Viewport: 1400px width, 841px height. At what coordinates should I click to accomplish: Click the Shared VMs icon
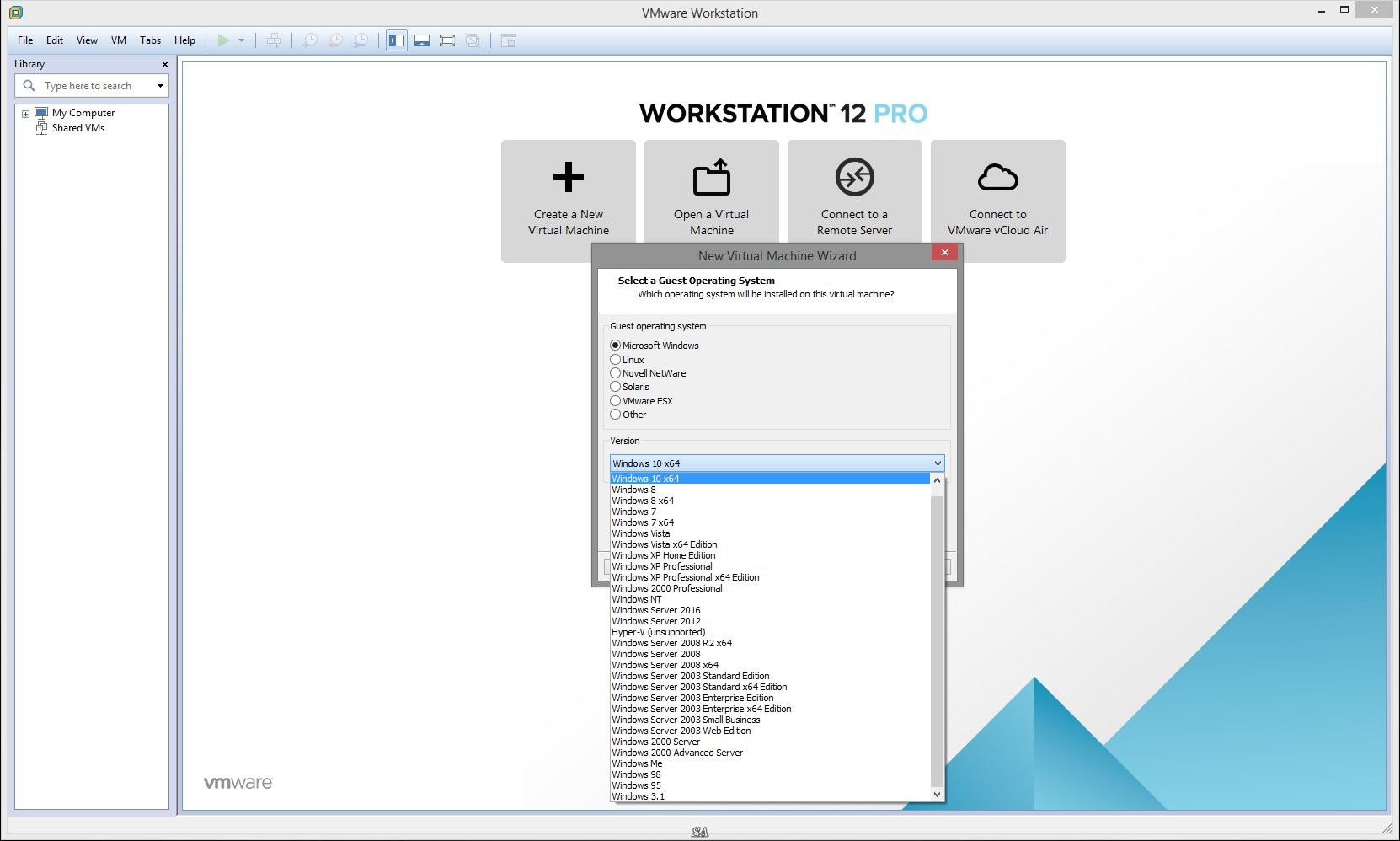(41, 128)
